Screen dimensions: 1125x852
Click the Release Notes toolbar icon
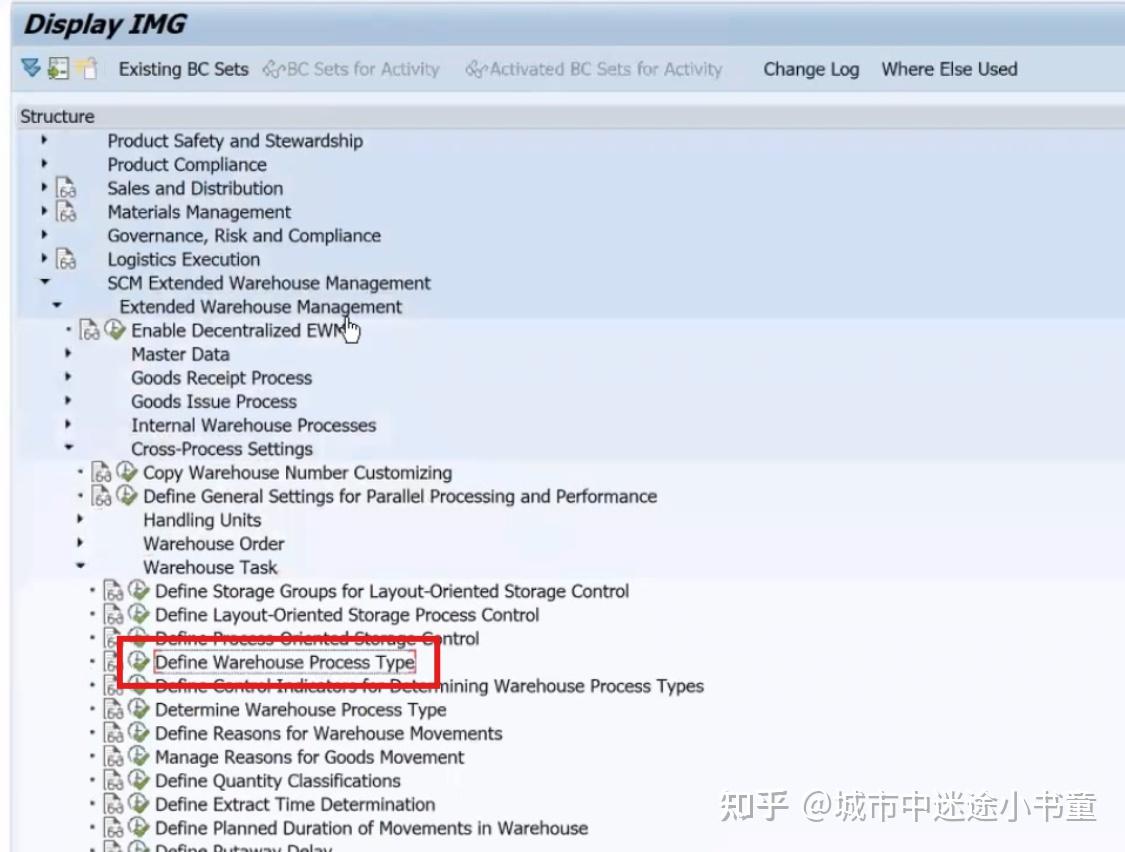[x=87, y=68]
